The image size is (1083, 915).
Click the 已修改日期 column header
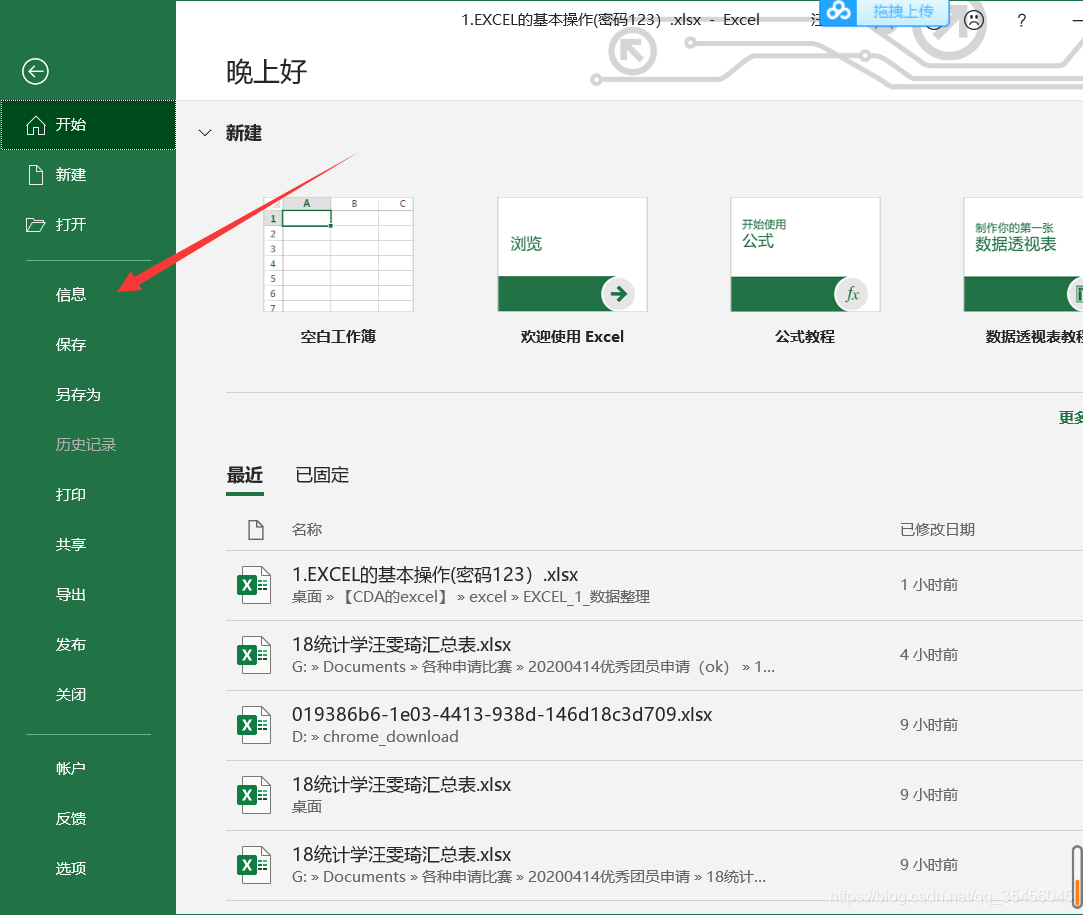point(937,530)
